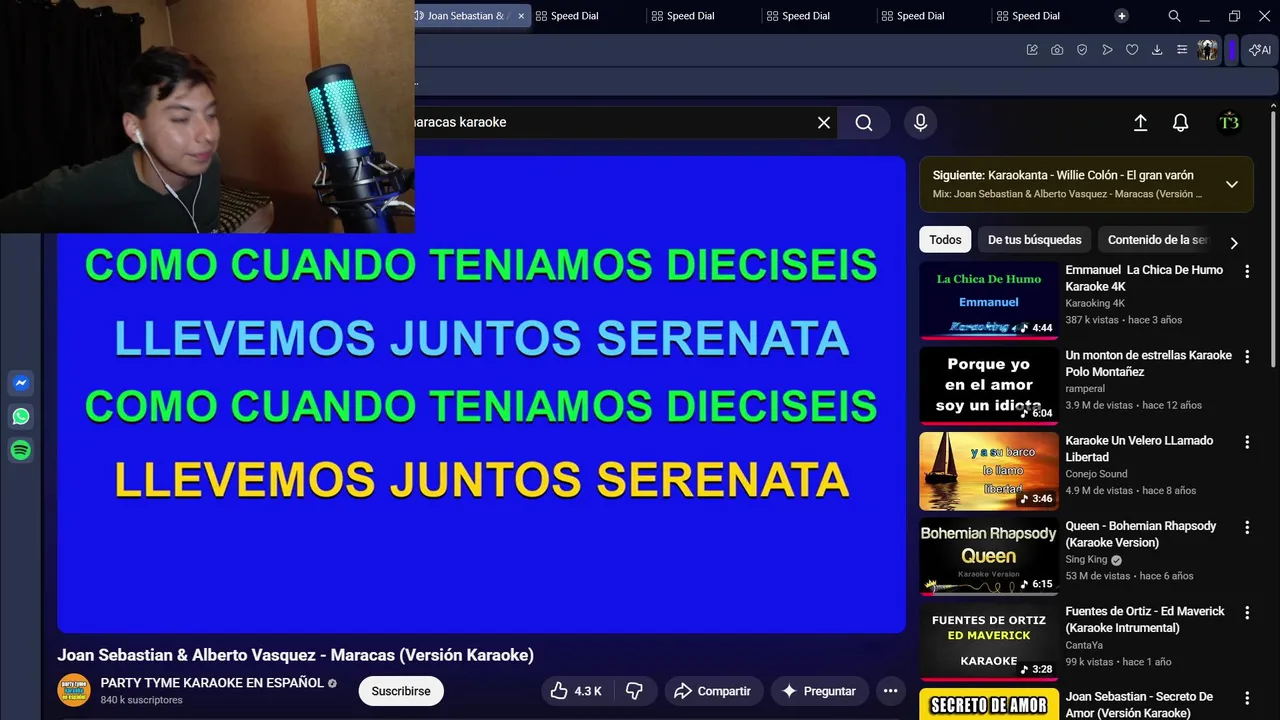Viewport: 1280px width, 720px height.
Task: Open the Easy Setup sliders icon
Action: pos(1182,50)
